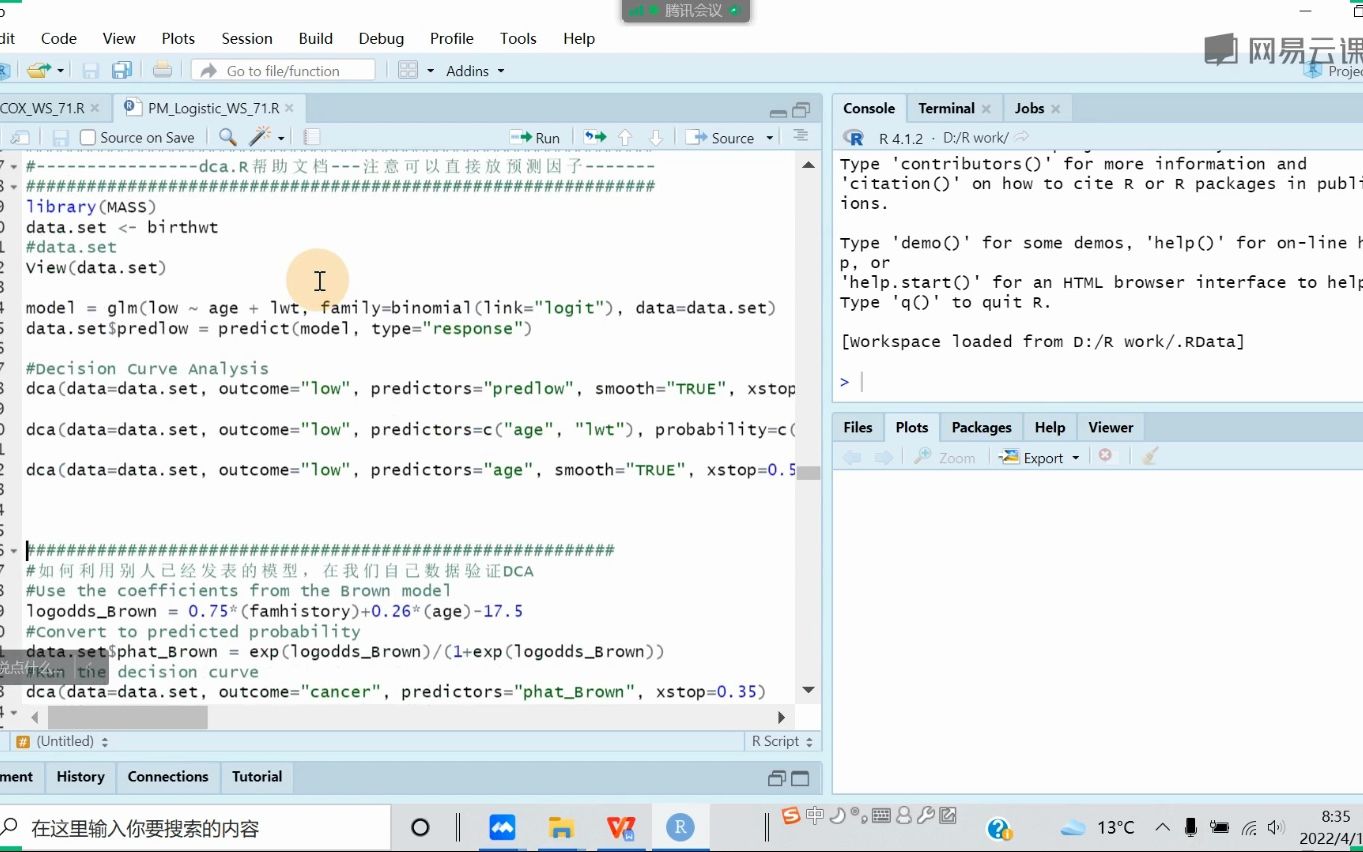Run the current line with Run

[x=536, y=138]
